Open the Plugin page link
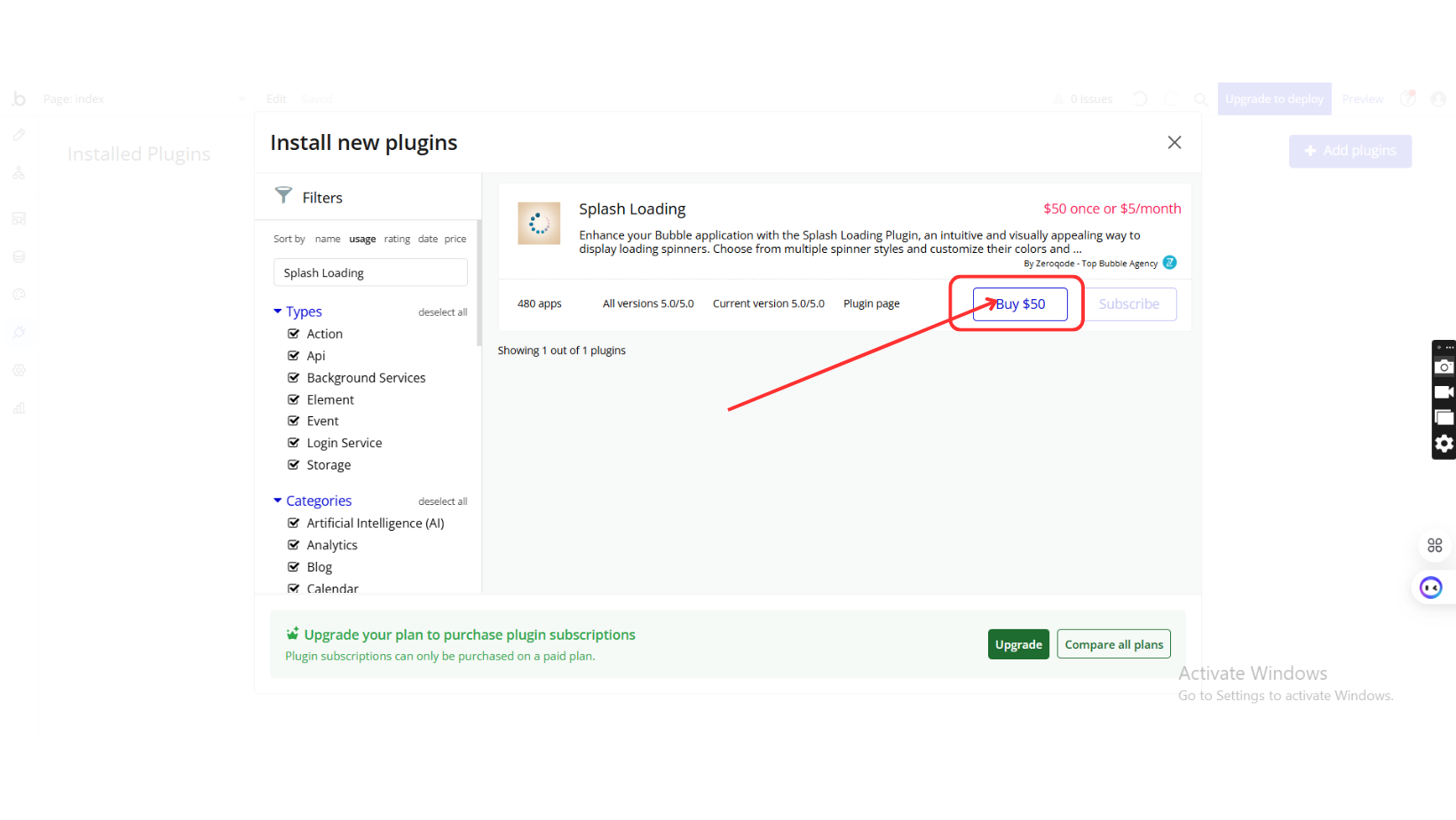This screenshot has height=820, width=1456. pos(871,304)
